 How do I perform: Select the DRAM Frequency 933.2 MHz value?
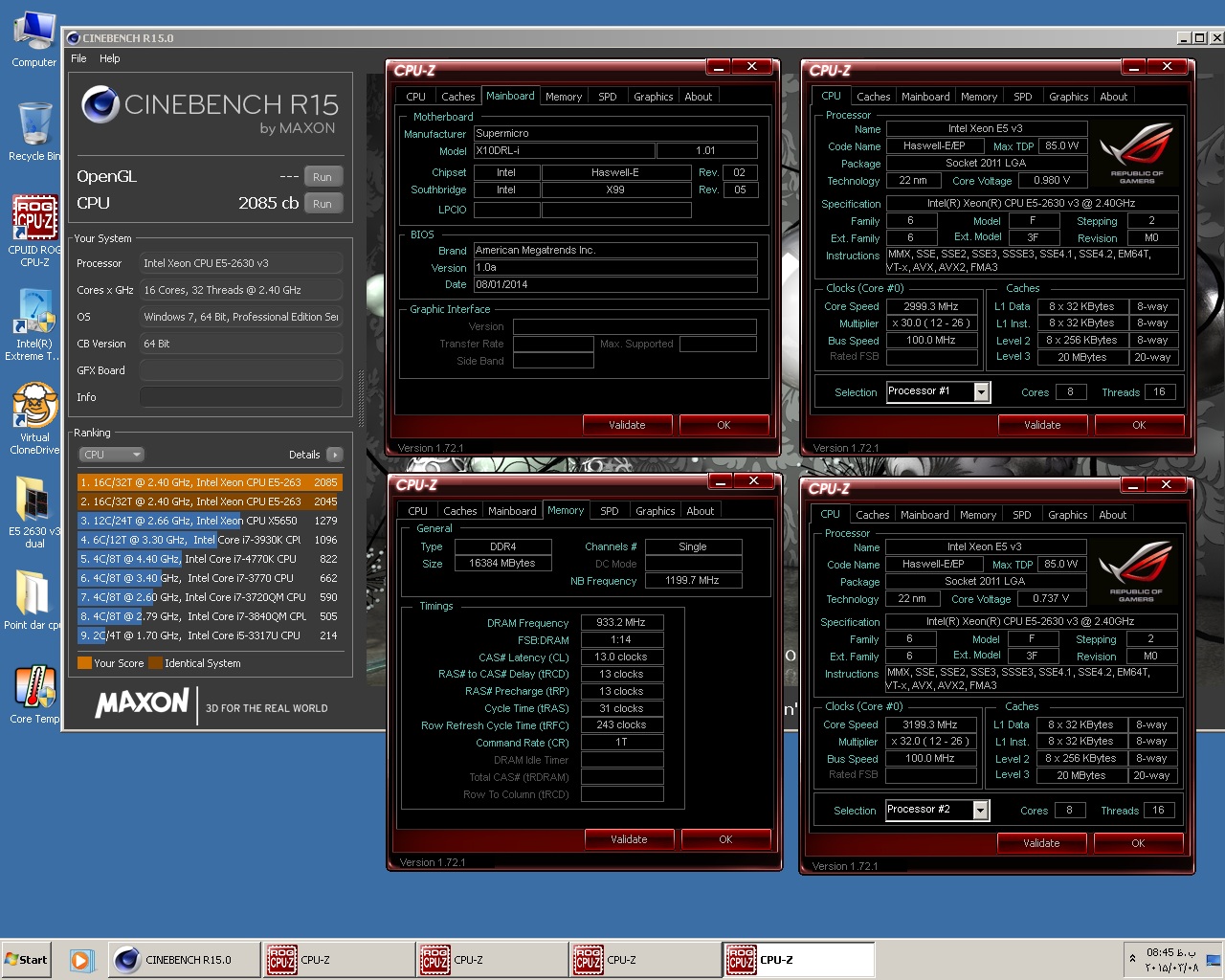(622, 622)
